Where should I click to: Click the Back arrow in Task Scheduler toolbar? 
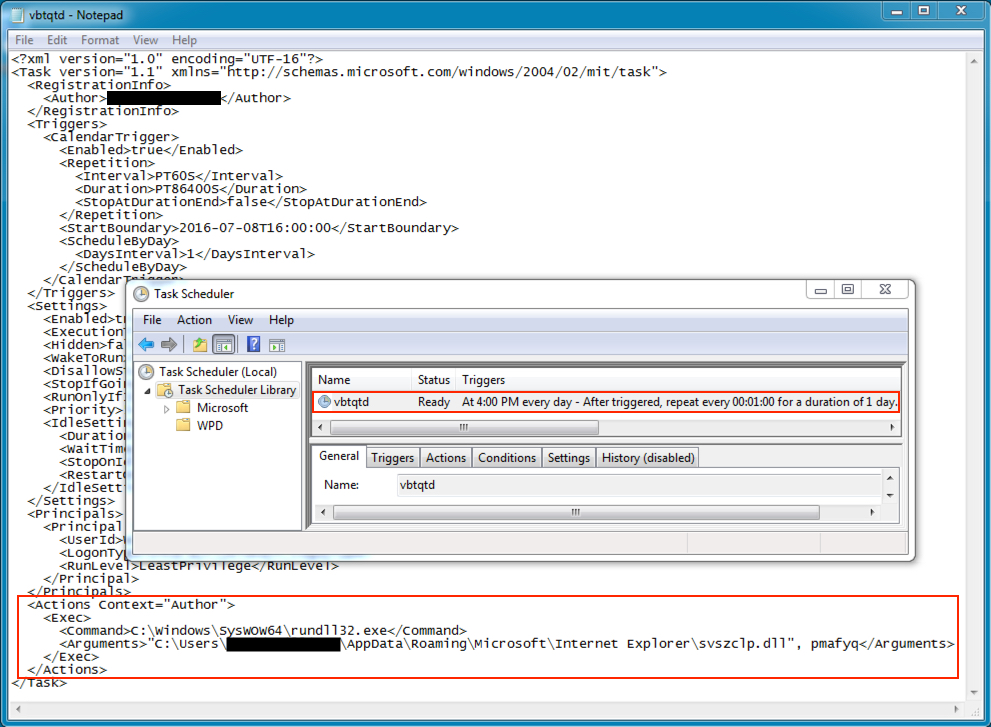pyautogui.click(x=146, y=345)
